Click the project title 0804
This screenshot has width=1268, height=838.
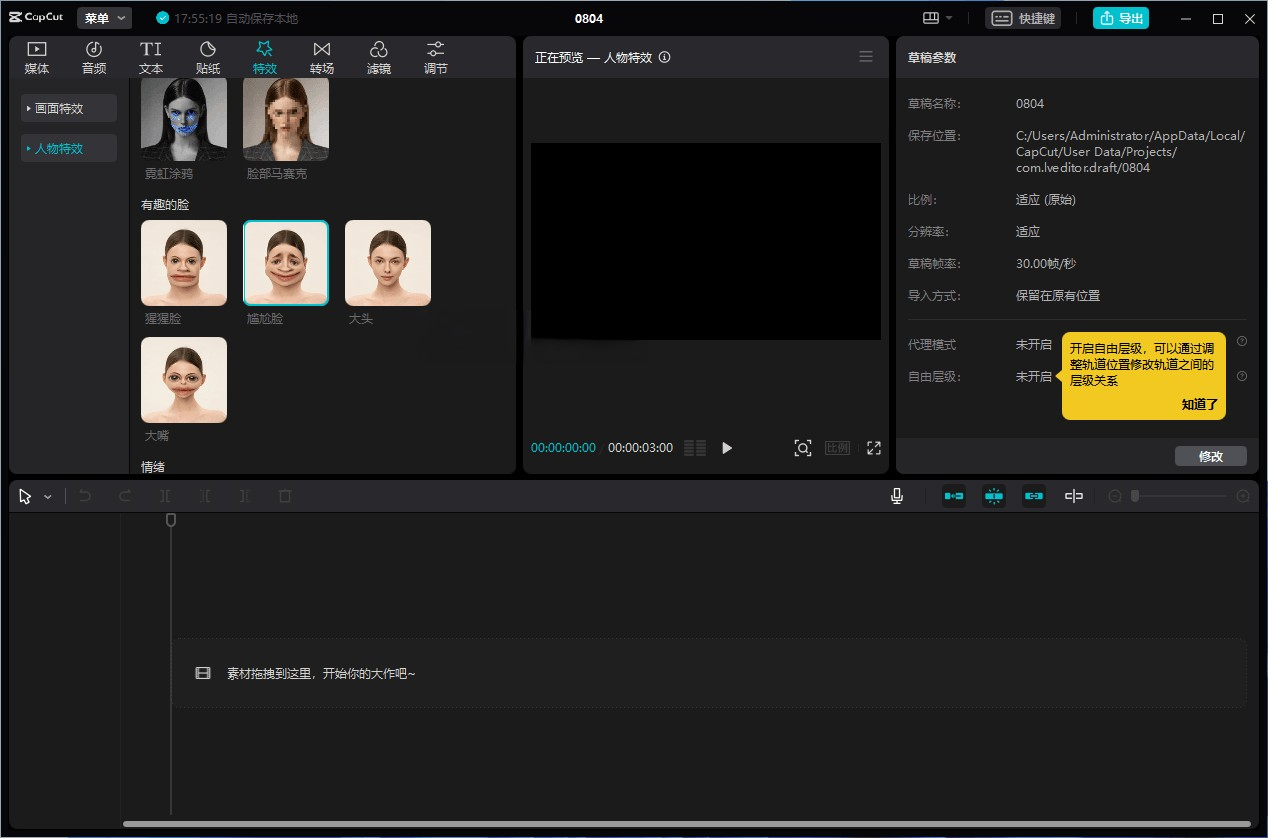click(589, 18)
